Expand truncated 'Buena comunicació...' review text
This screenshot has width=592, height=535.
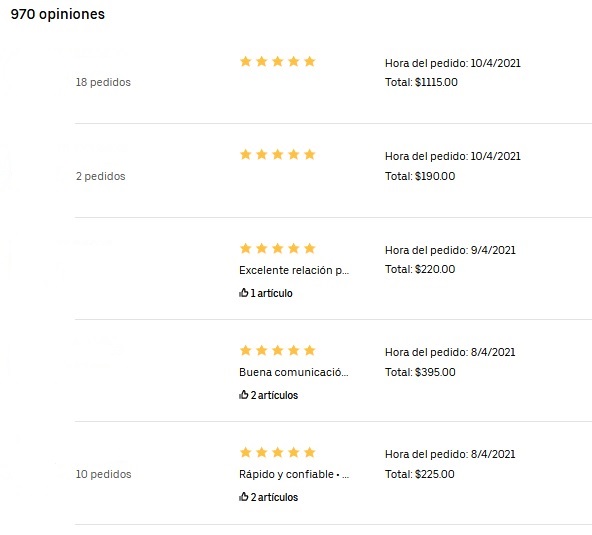[x=294, y=372]
